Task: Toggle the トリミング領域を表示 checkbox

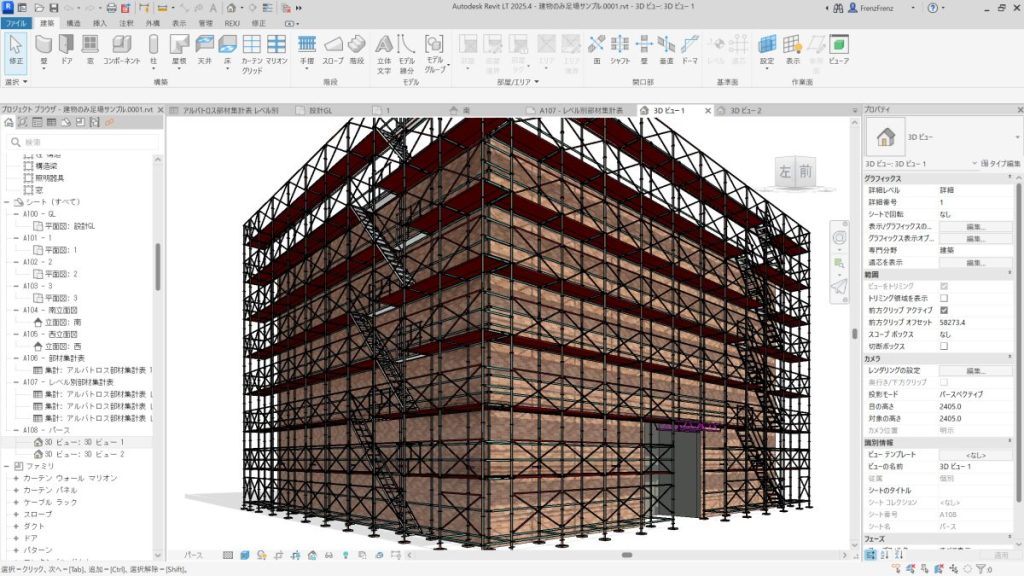Action: pos(943,298)
